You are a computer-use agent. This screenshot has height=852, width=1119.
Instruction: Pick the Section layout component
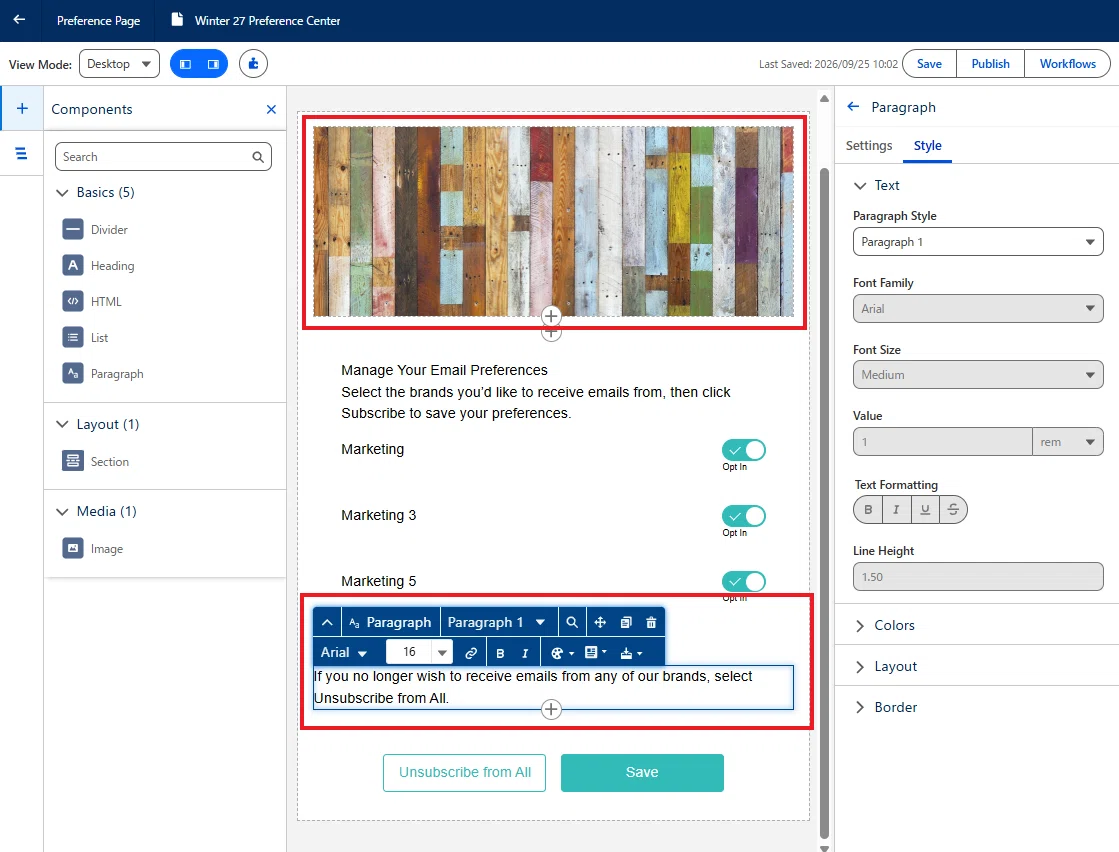tap(96, 462)
